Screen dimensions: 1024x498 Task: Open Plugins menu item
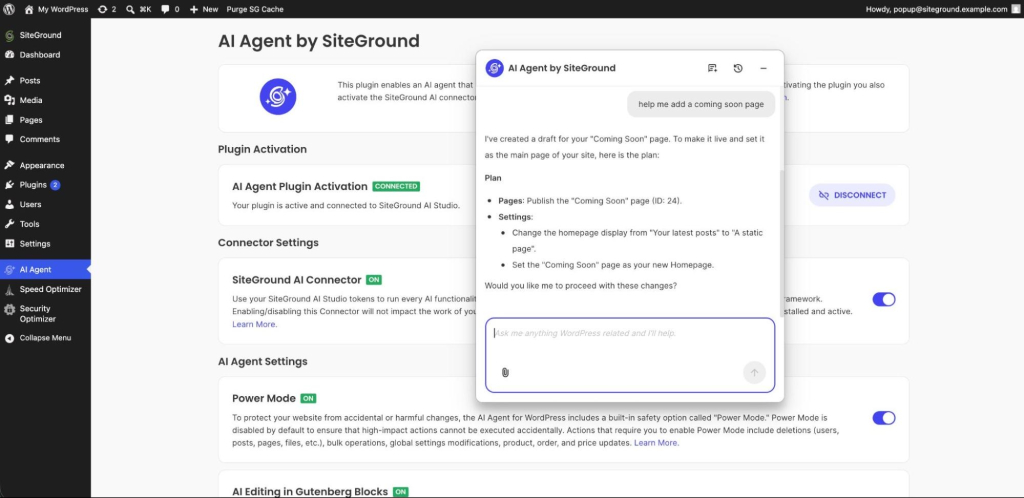[x=45, y=185]
